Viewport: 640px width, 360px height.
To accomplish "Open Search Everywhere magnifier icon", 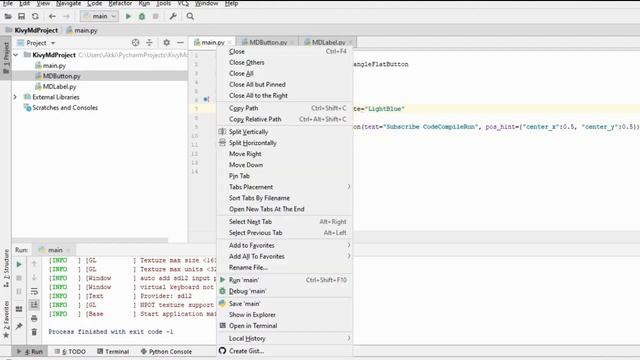I will tap(190, 16).
